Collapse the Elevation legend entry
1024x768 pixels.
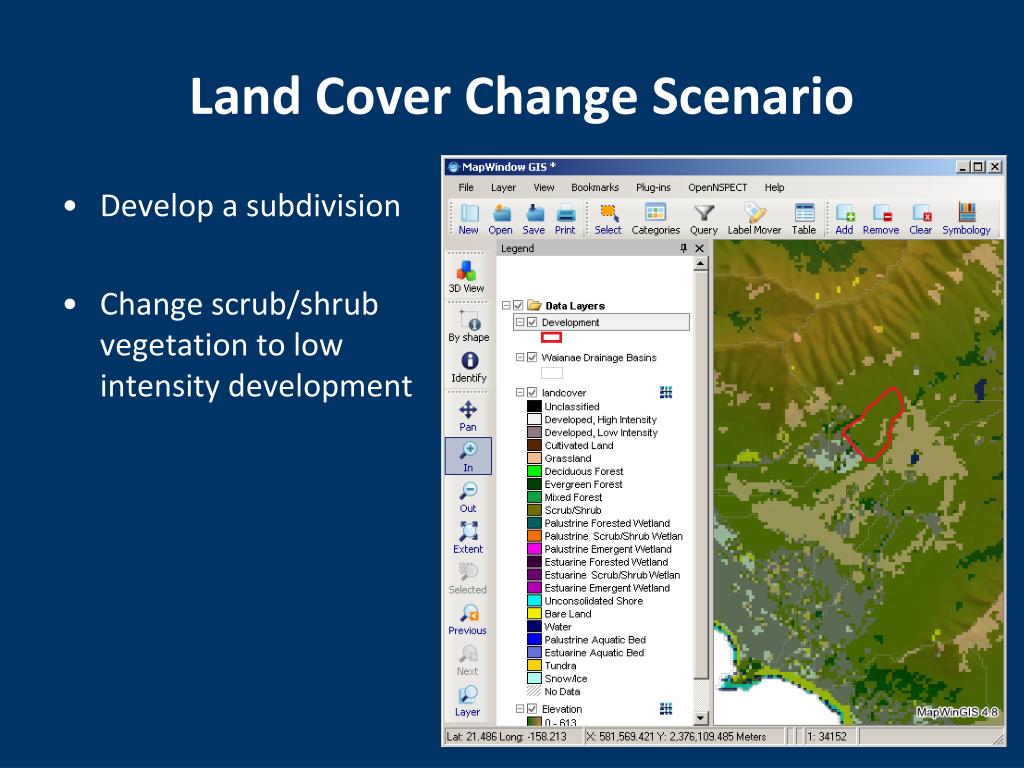click(x=520, y=709)
